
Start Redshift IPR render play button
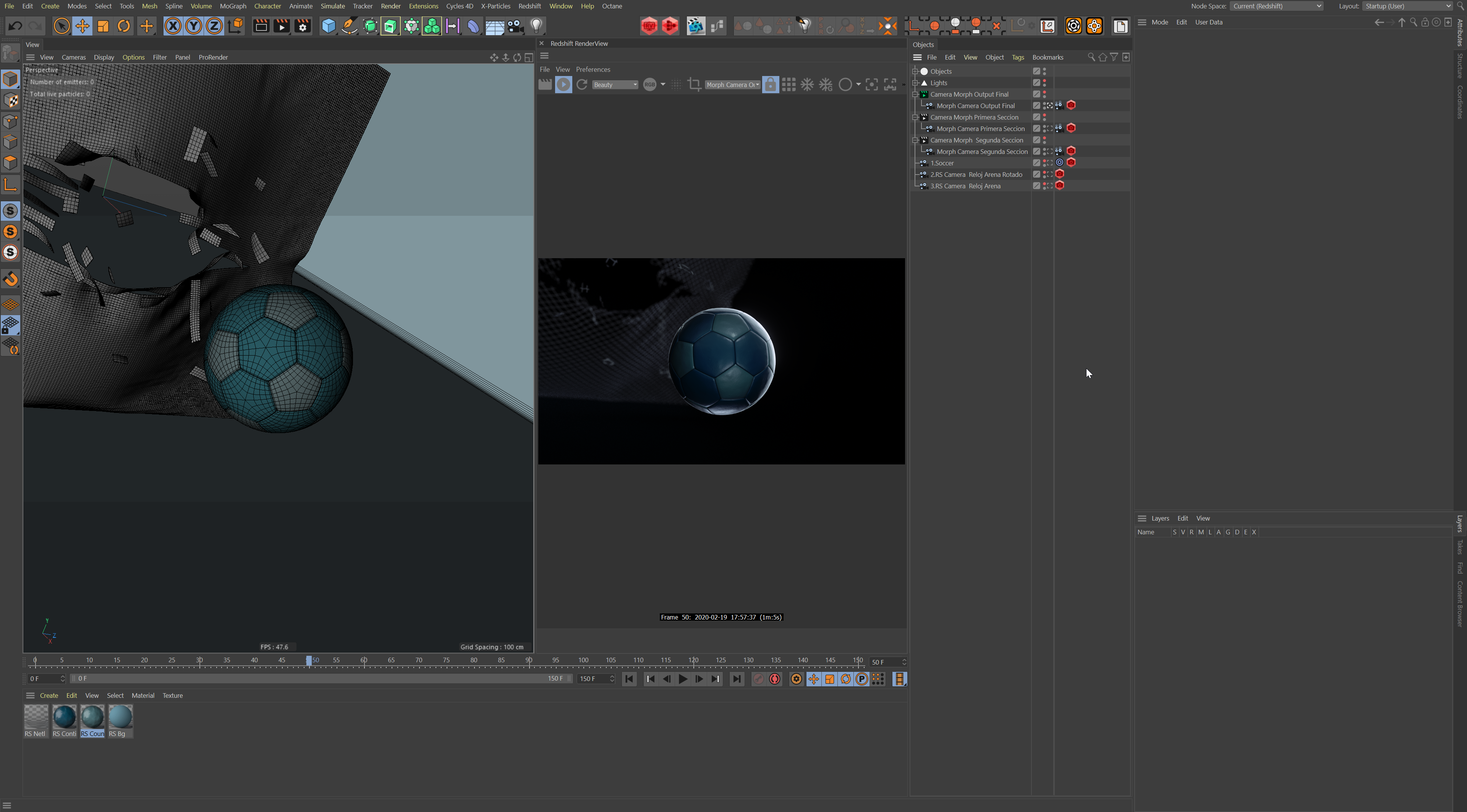563,85
